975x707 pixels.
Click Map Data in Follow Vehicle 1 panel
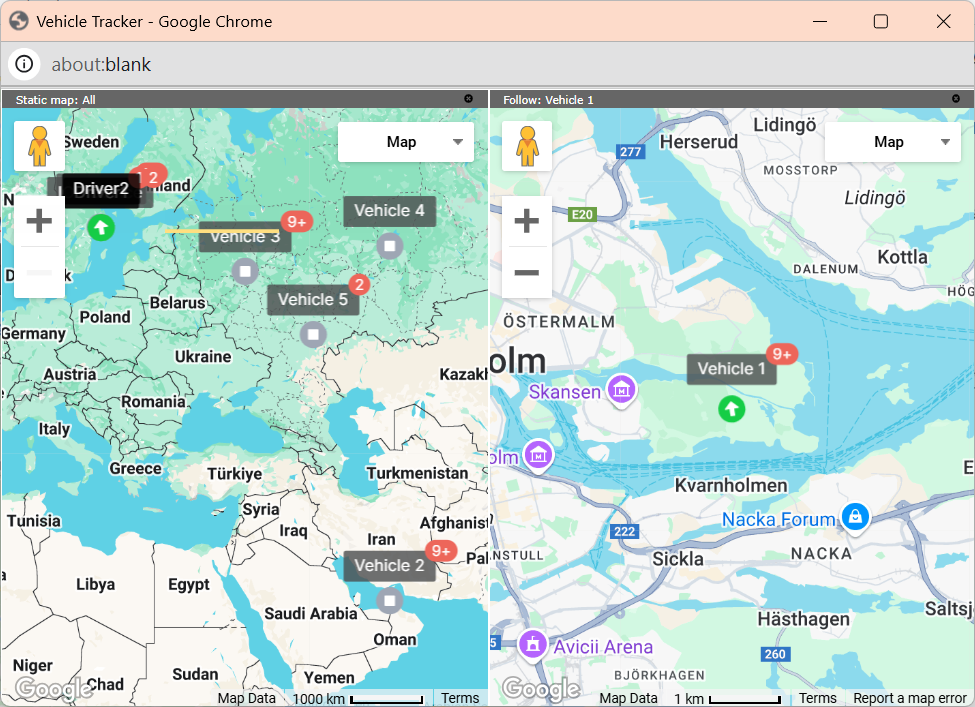coord(628,698)
